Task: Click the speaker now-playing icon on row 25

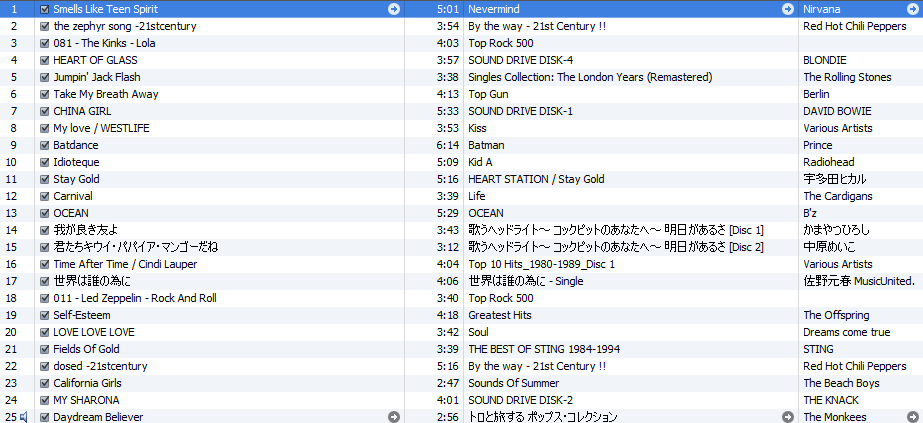Action: (x=24, y=417)
